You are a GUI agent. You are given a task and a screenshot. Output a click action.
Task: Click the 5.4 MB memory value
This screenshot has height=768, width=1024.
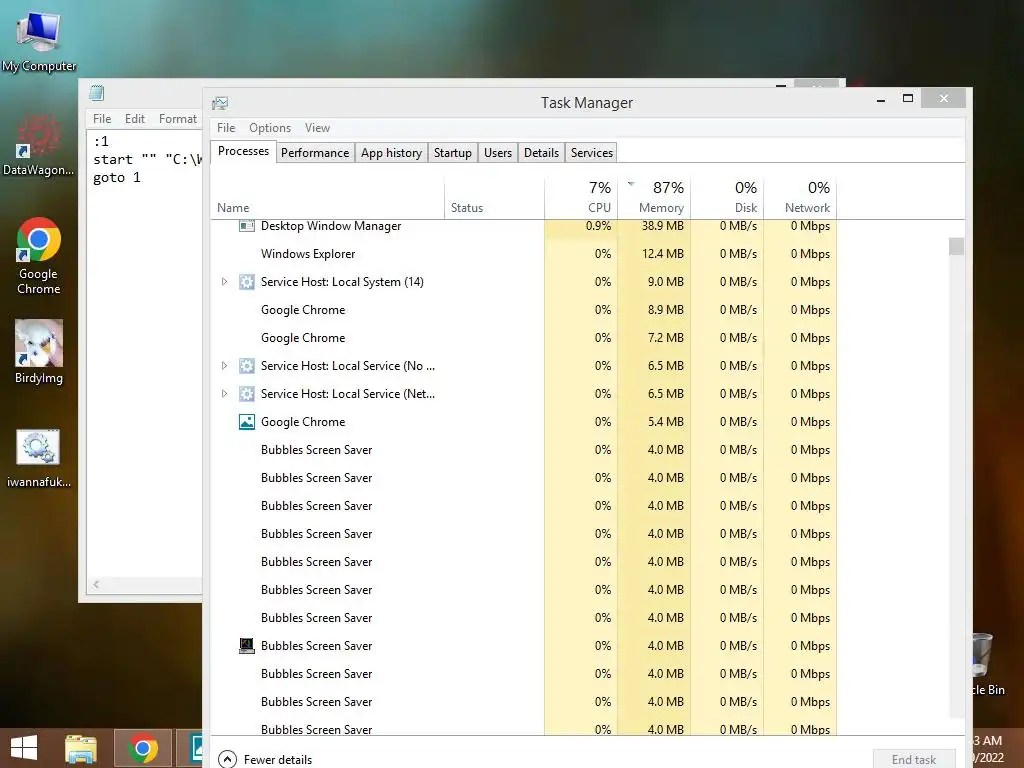[x=665, y=422]
